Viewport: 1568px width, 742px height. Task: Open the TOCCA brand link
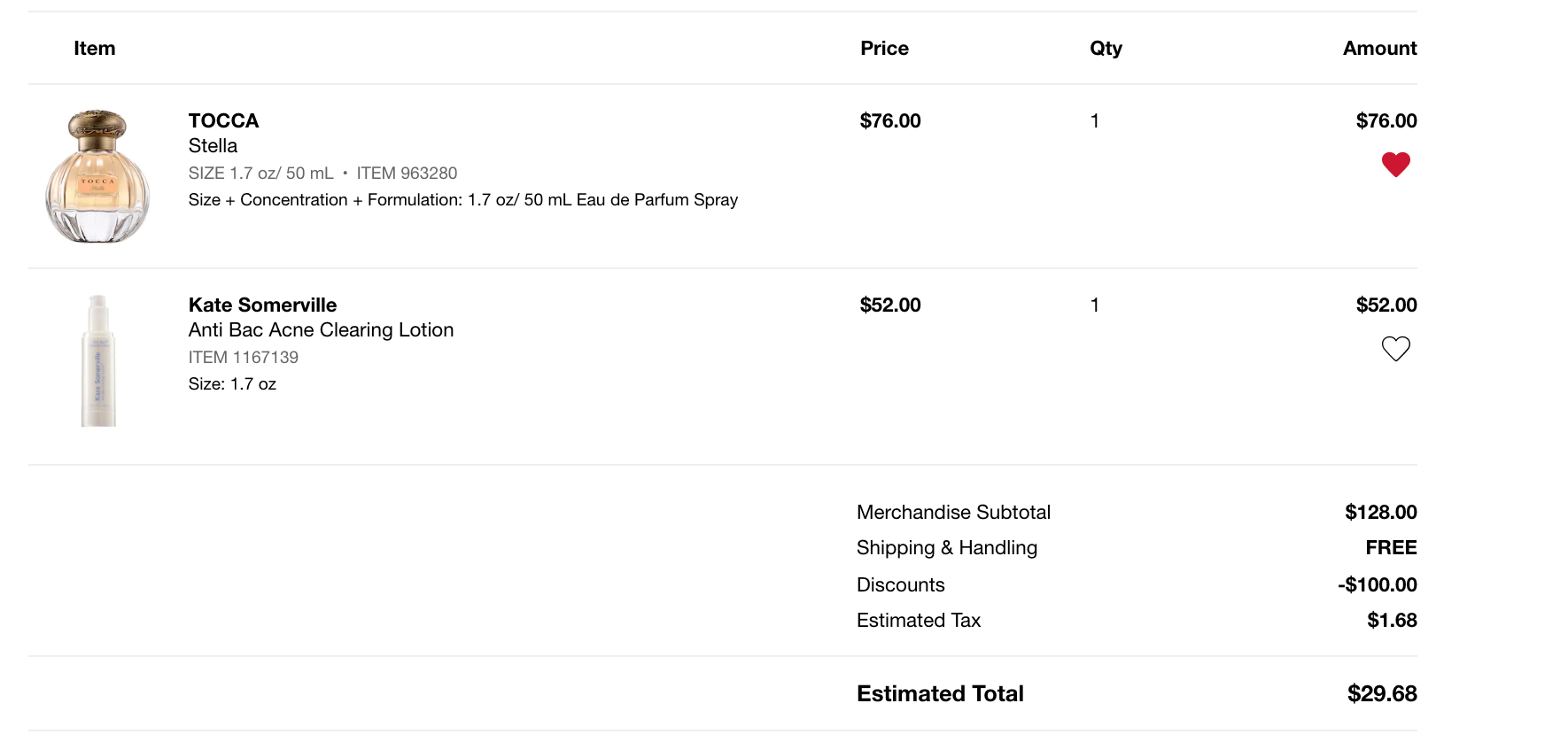coord(223,120)
